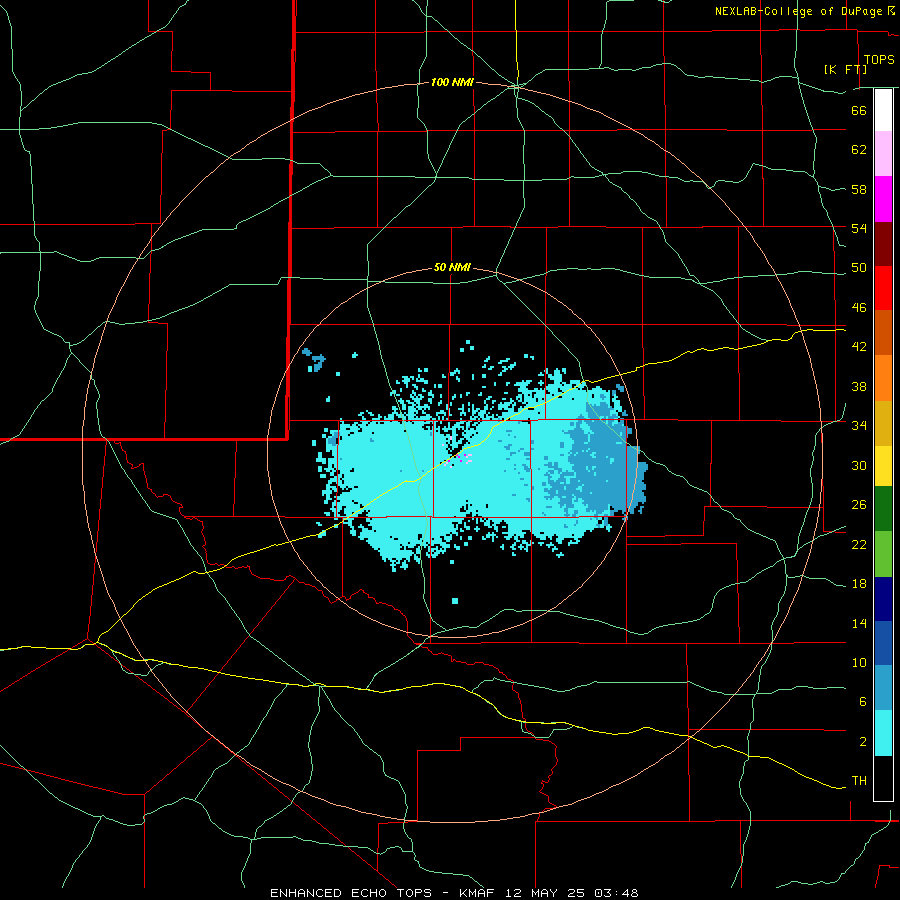Click the legend value 66

pos(859,110)
